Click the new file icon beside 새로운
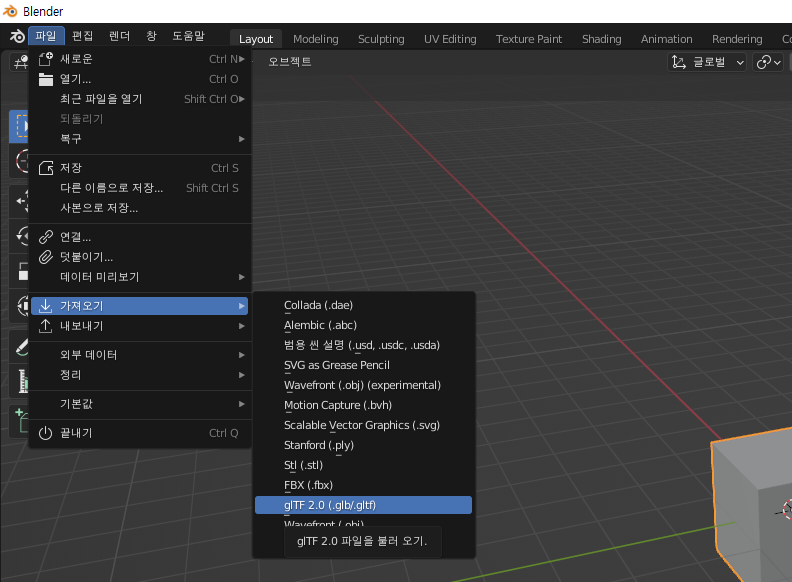This screenshot has width=792, height=582. tap(46, 59)
